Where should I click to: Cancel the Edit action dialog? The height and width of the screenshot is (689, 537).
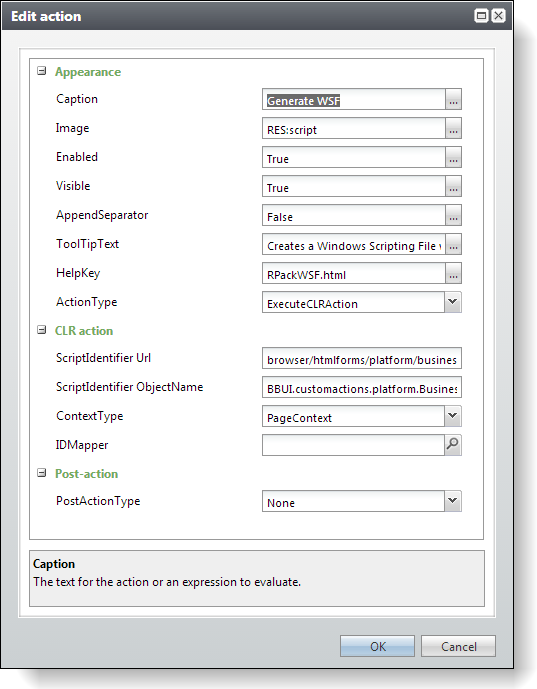click(458, 646)
